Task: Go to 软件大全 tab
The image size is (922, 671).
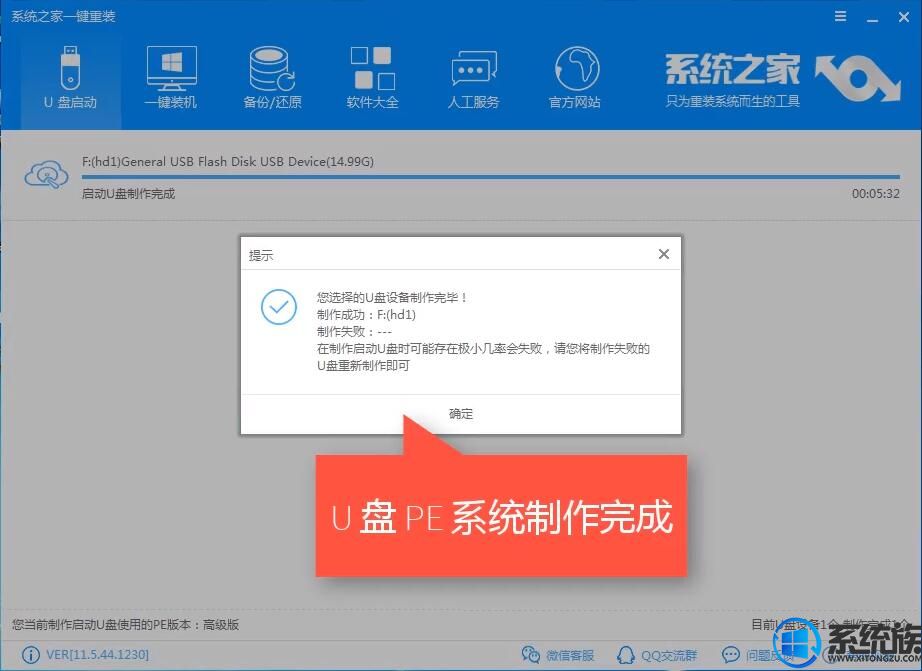Action: [373, 78]
